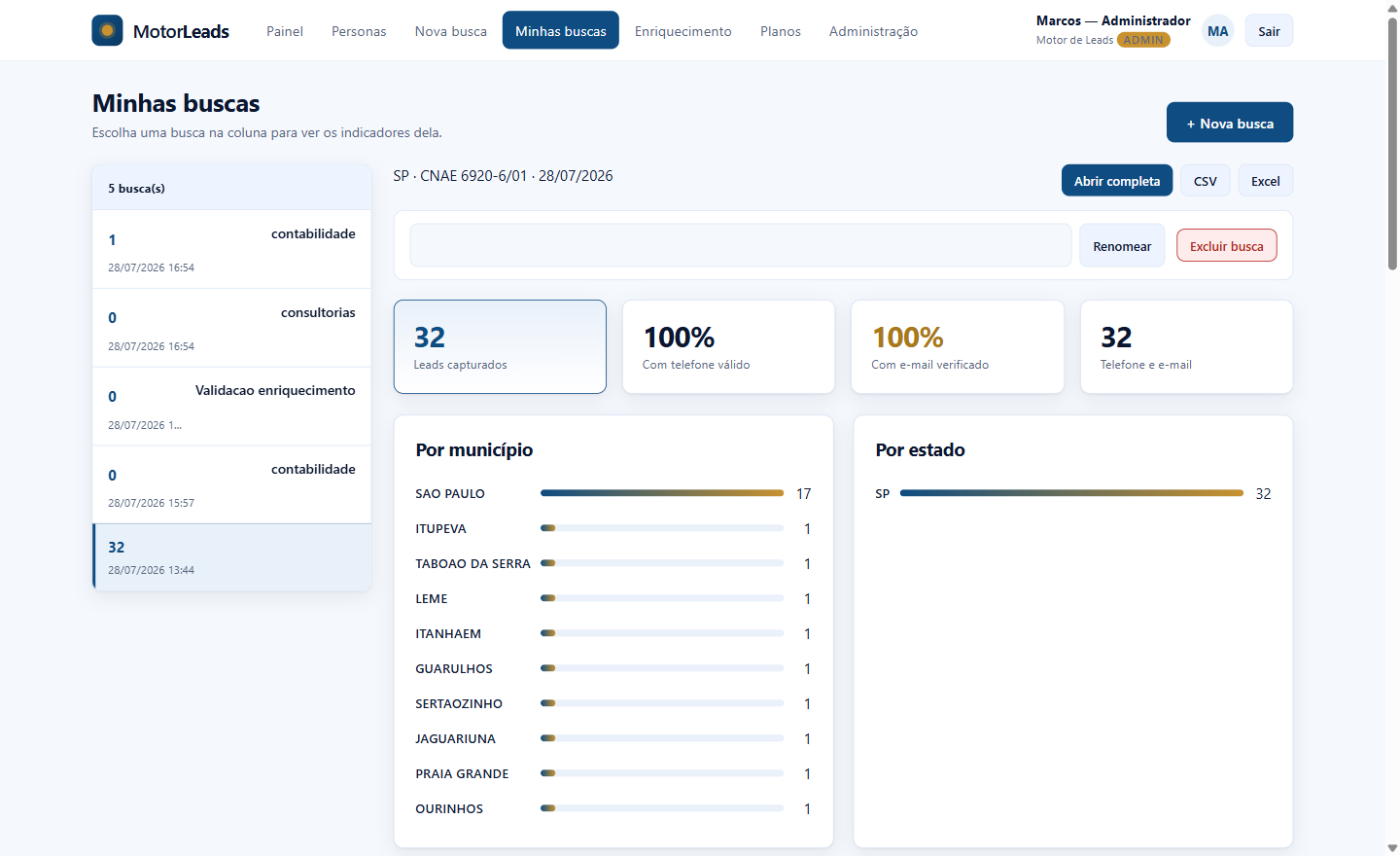1400x856 pixels.
Task: Open the Personas tab
Action: pos(359,31)
